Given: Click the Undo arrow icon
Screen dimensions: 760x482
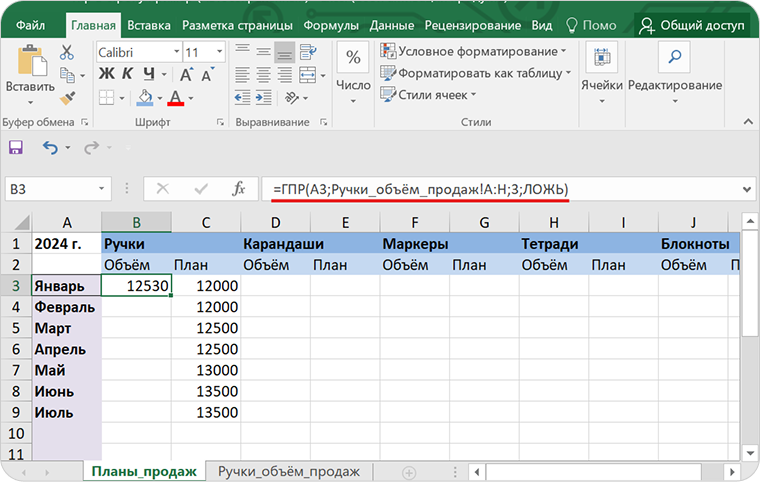Looking at the screenshot, I should pyautogui.click(x=50, y=148).
